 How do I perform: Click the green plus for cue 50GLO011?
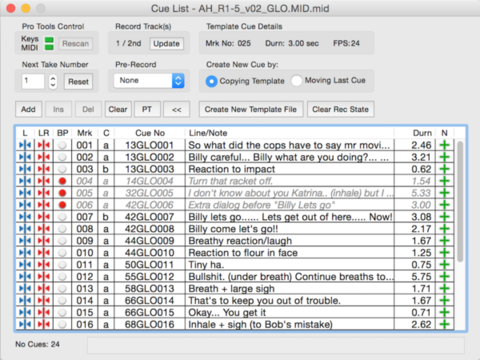coord(444,265)
